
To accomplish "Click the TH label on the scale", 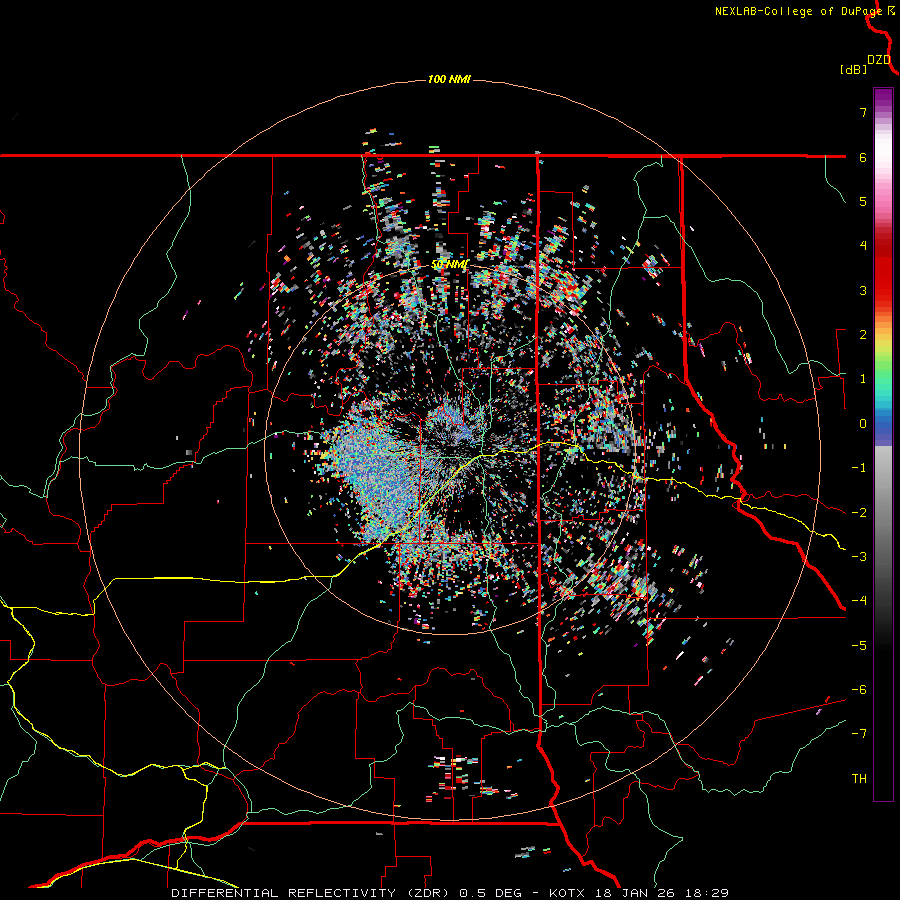I will pyautogui.click(x=859, y=779).
